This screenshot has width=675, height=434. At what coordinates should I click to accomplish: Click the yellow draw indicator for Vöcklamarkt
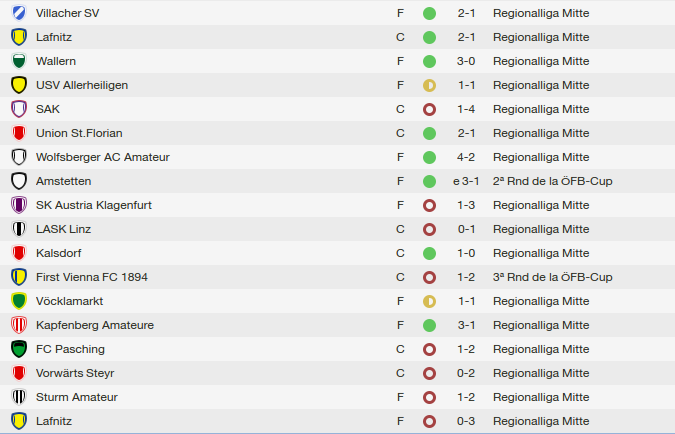[429, 301]
